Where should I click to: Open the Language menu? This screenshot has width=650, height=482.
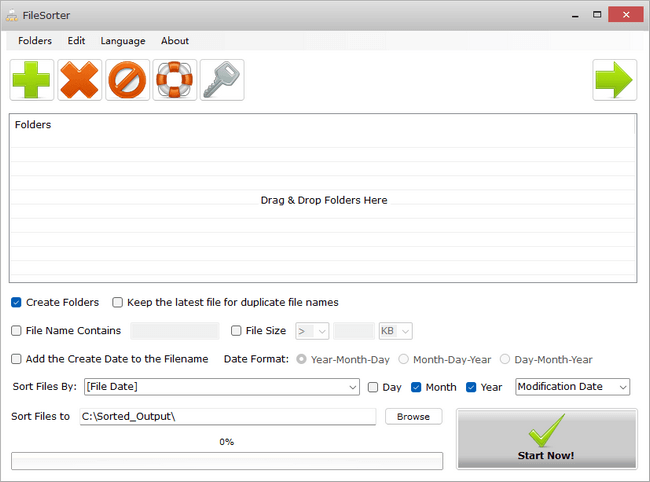123,41
